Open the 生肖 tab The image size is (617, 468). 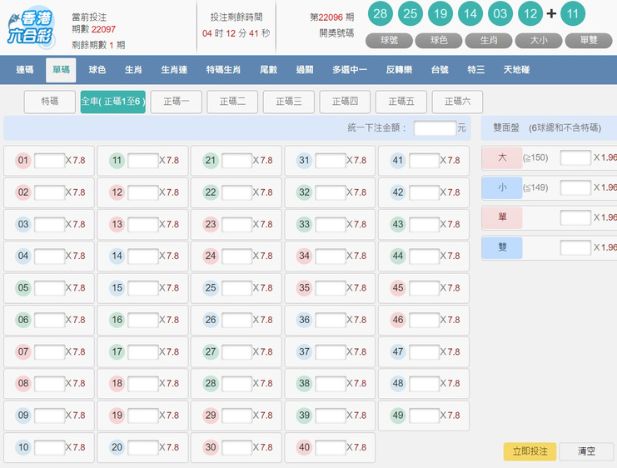click(133, 70)
